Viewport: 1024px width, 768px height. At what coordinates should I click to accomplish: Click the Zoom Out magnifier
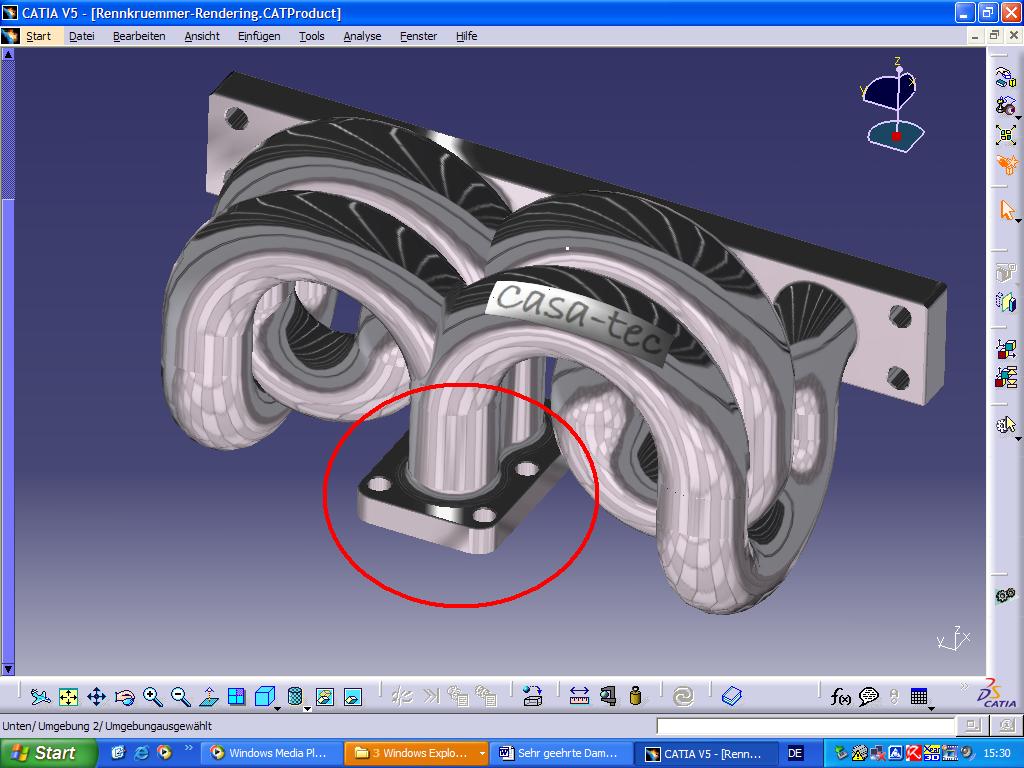(x=181, y=697)
